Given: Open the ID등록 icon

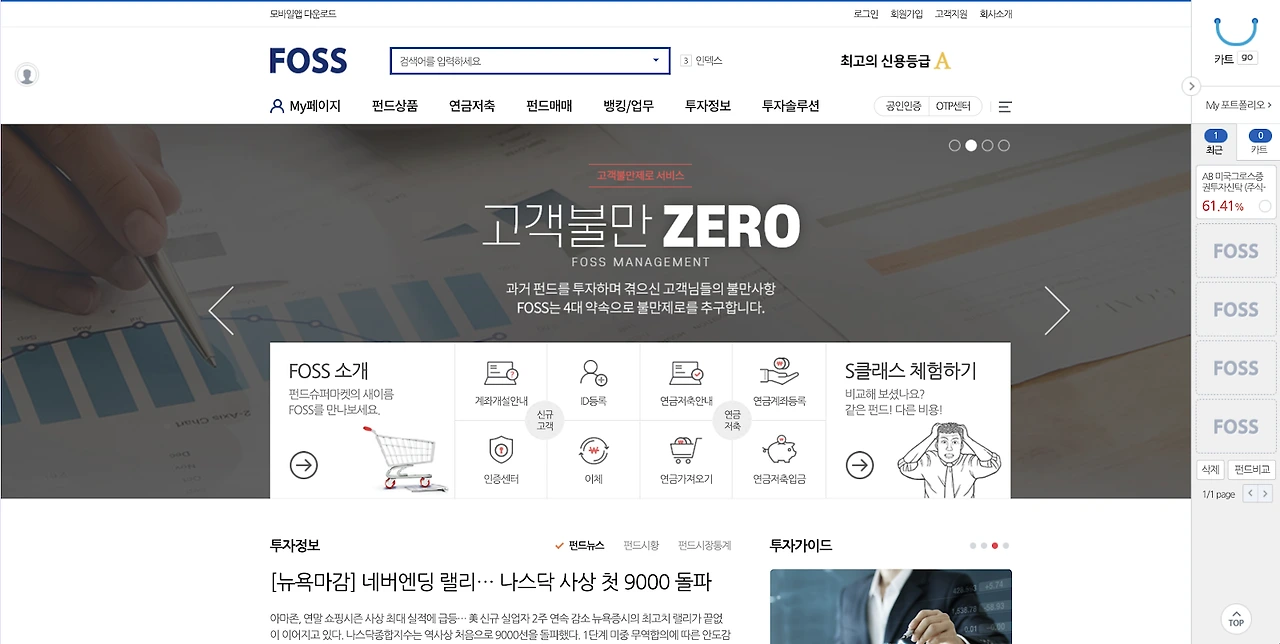Looking at the screenshot, I should (x=594, y=373).
